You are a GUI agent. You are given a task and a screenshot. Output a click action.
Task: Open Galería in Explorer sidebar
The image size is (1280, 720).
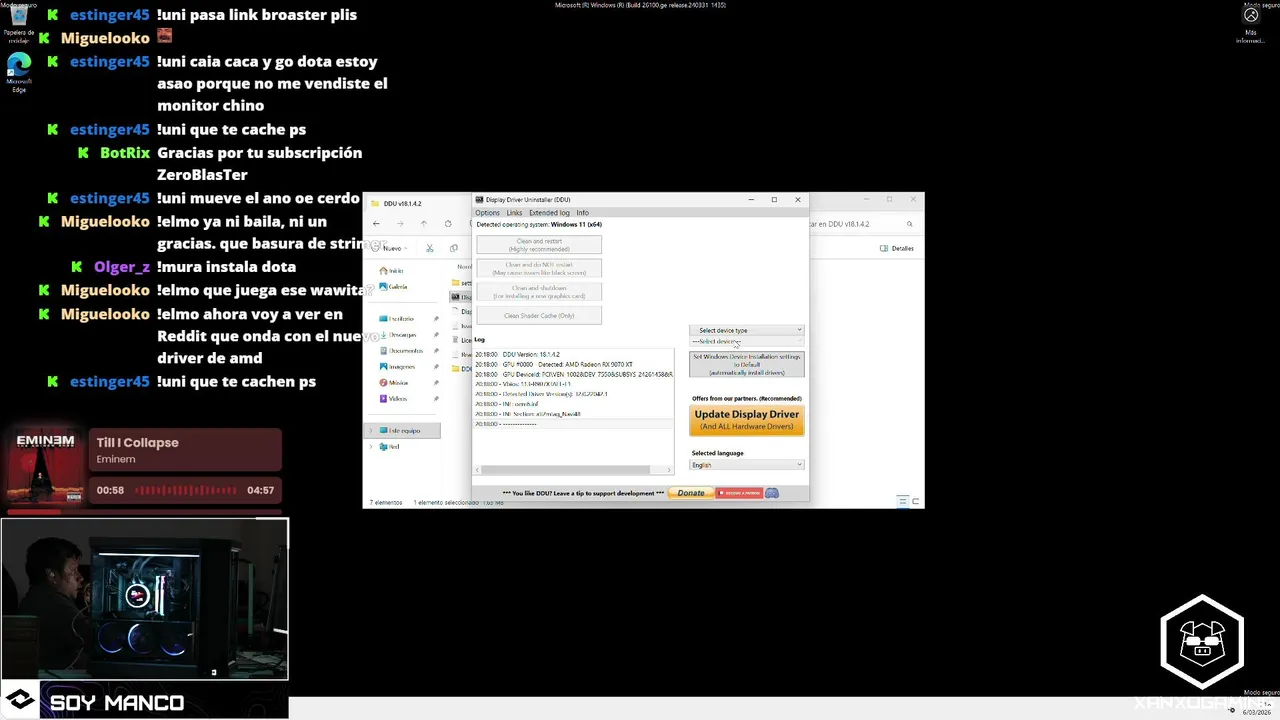[x=393, y=287]
